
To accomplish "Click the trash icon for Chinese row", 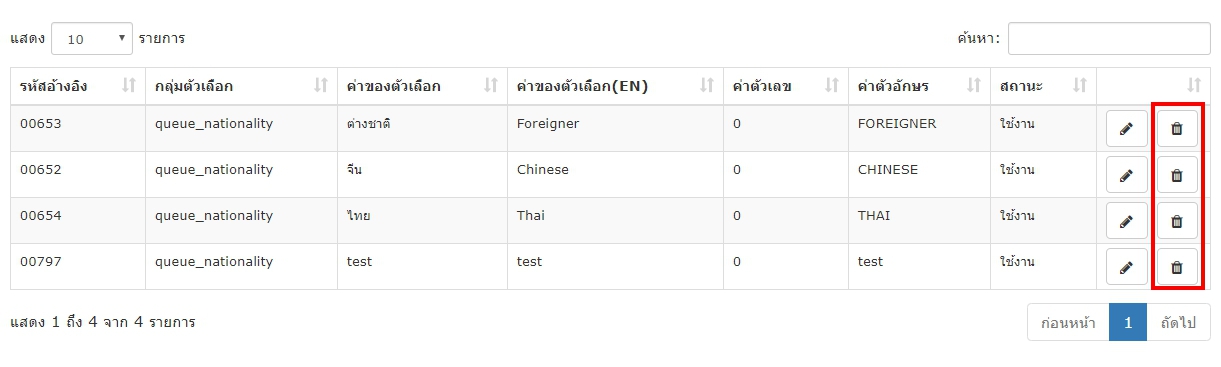I will [x=1177, y=175].
